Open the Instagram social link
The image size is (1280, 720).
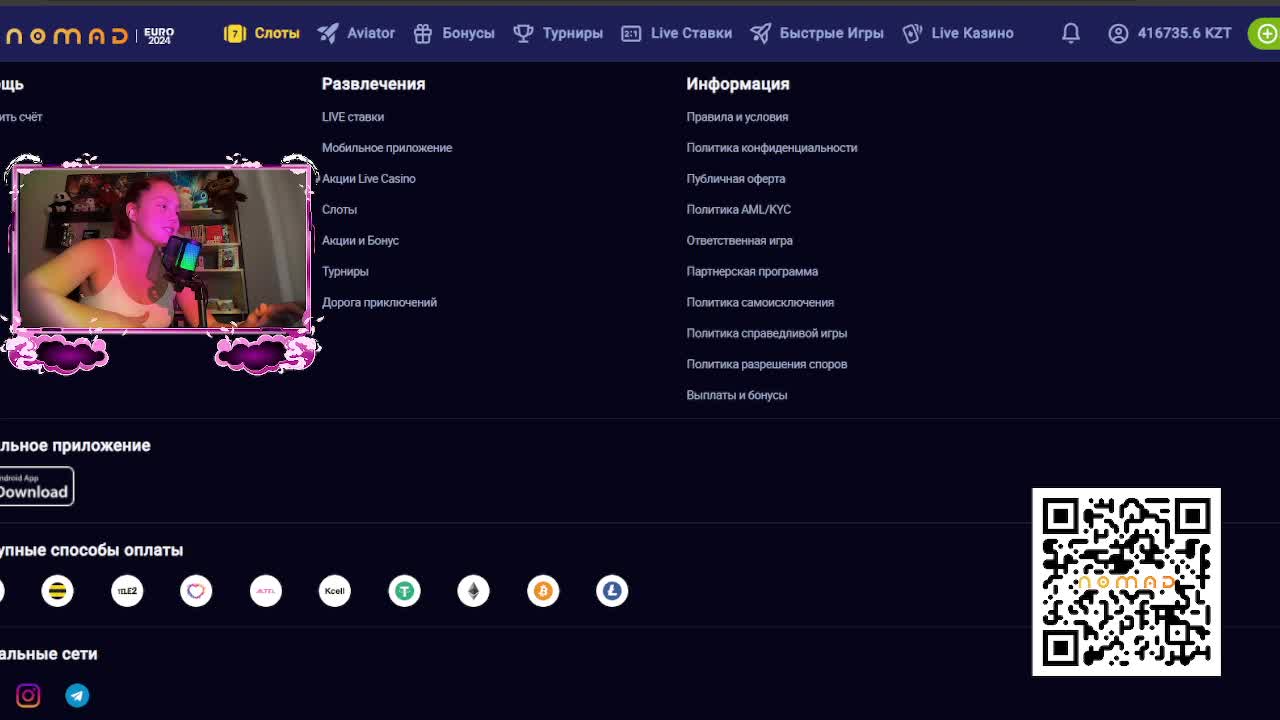[x=28, y=695]
